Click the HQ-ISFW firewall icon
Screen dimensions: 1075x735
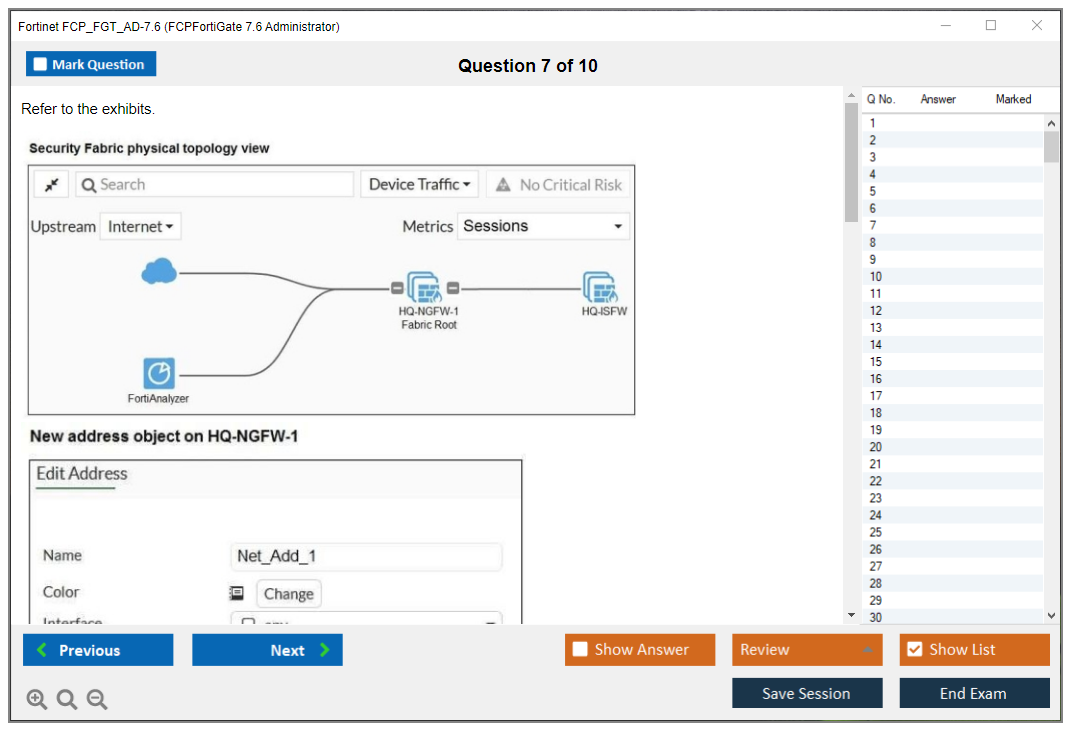[x=600, y=288]
